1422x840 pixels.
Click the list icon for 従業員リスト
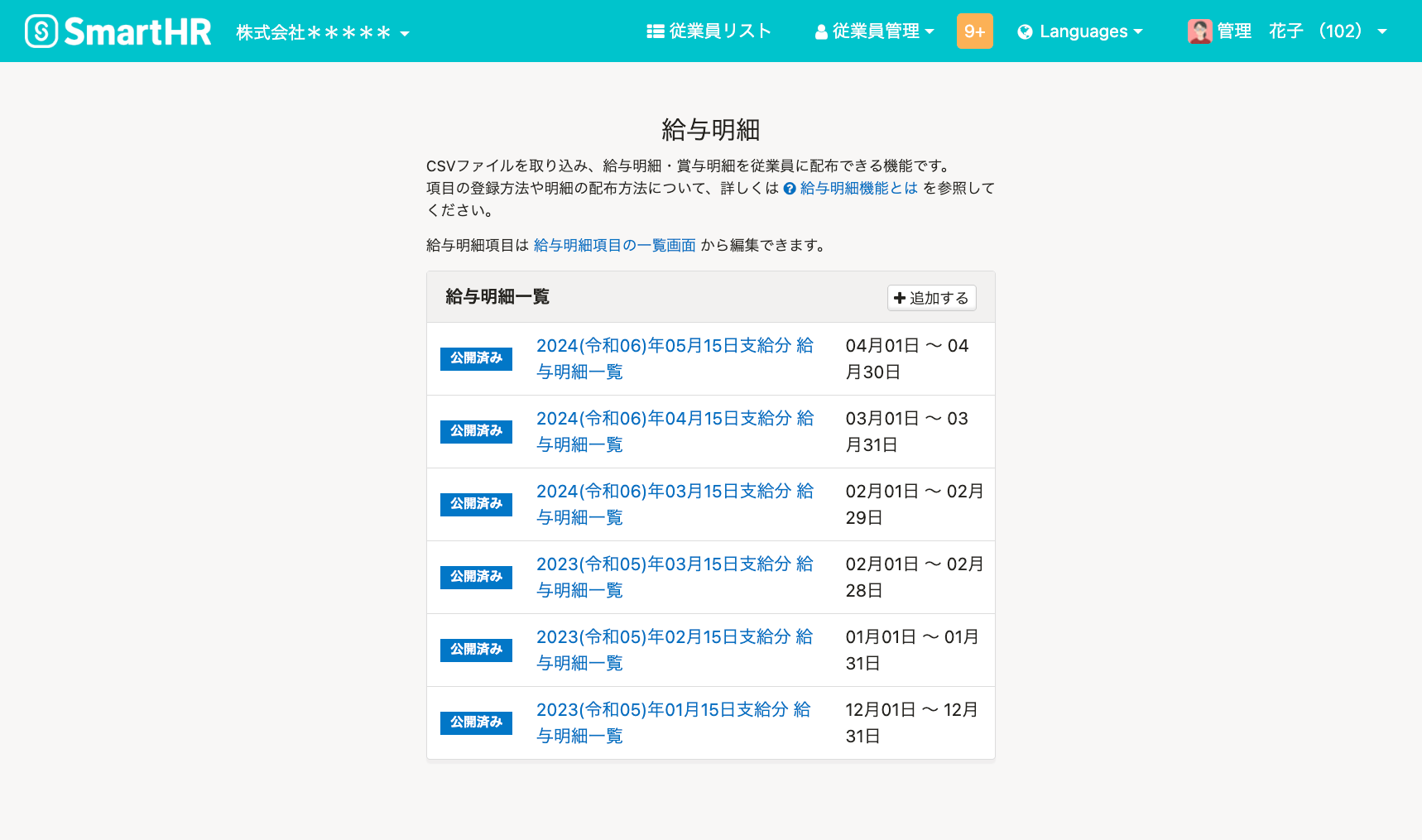click(655, 31)
